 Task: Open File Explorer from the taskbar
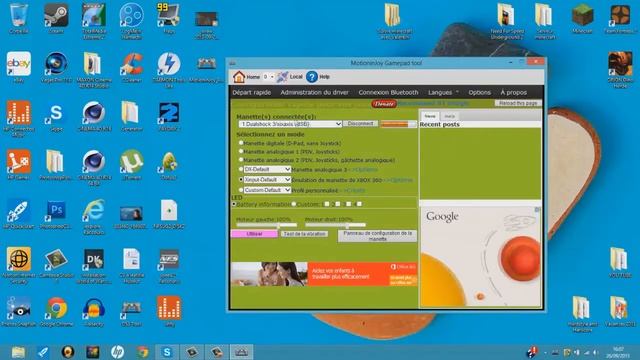18,352
